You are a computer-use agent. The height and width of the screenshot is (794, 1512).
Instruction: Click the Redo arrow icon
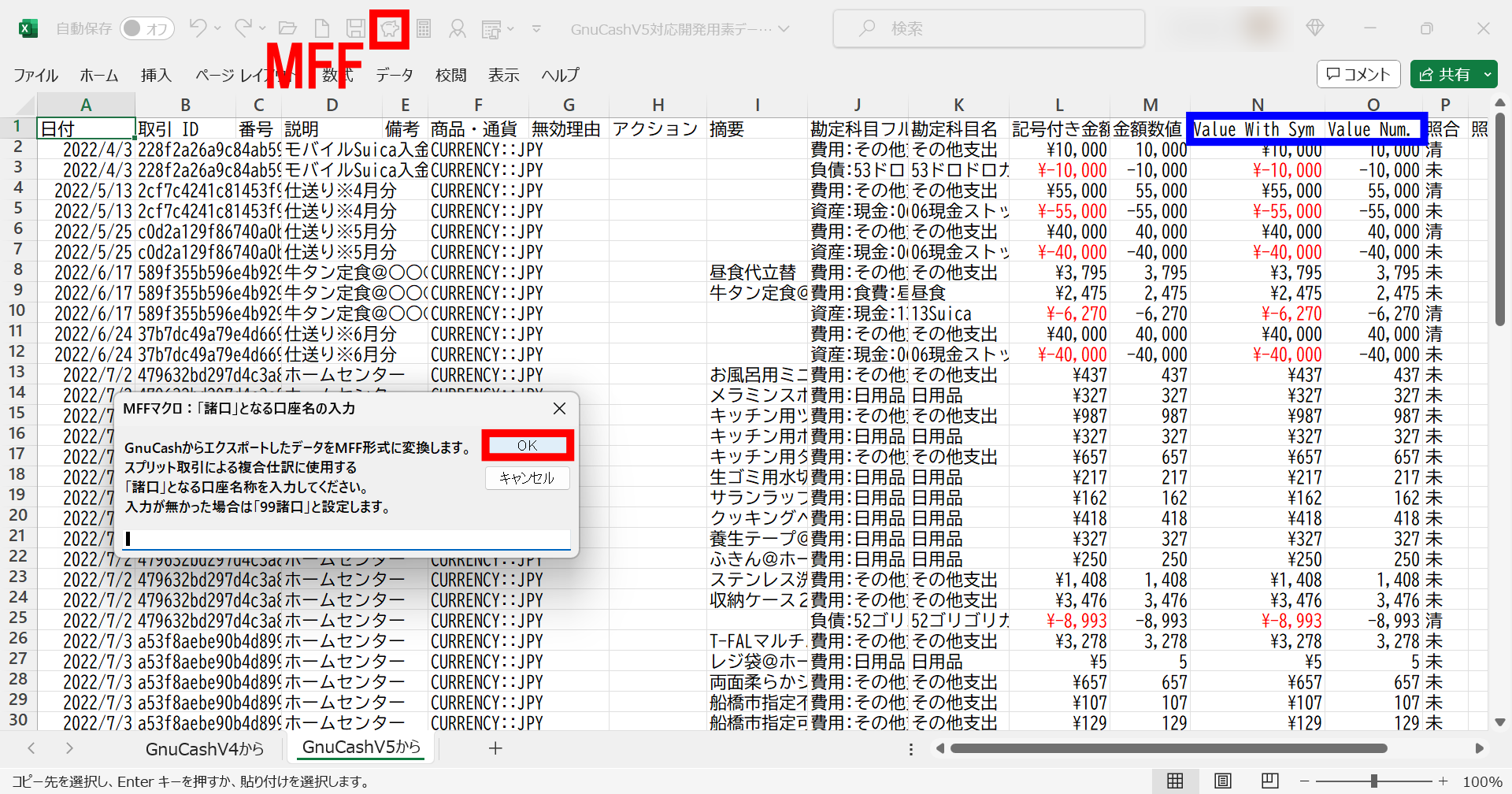coord(243,28)
